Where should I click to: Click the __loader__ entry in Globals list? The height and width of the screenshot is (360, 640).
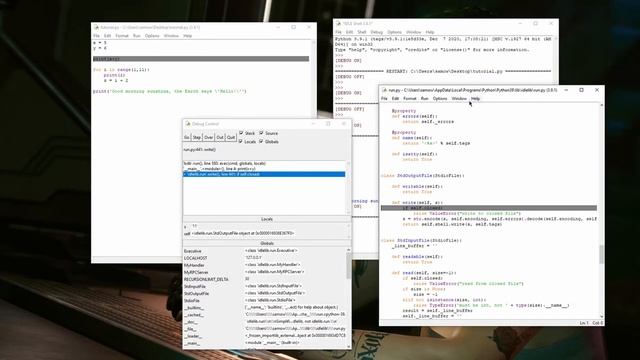(193, 336)
